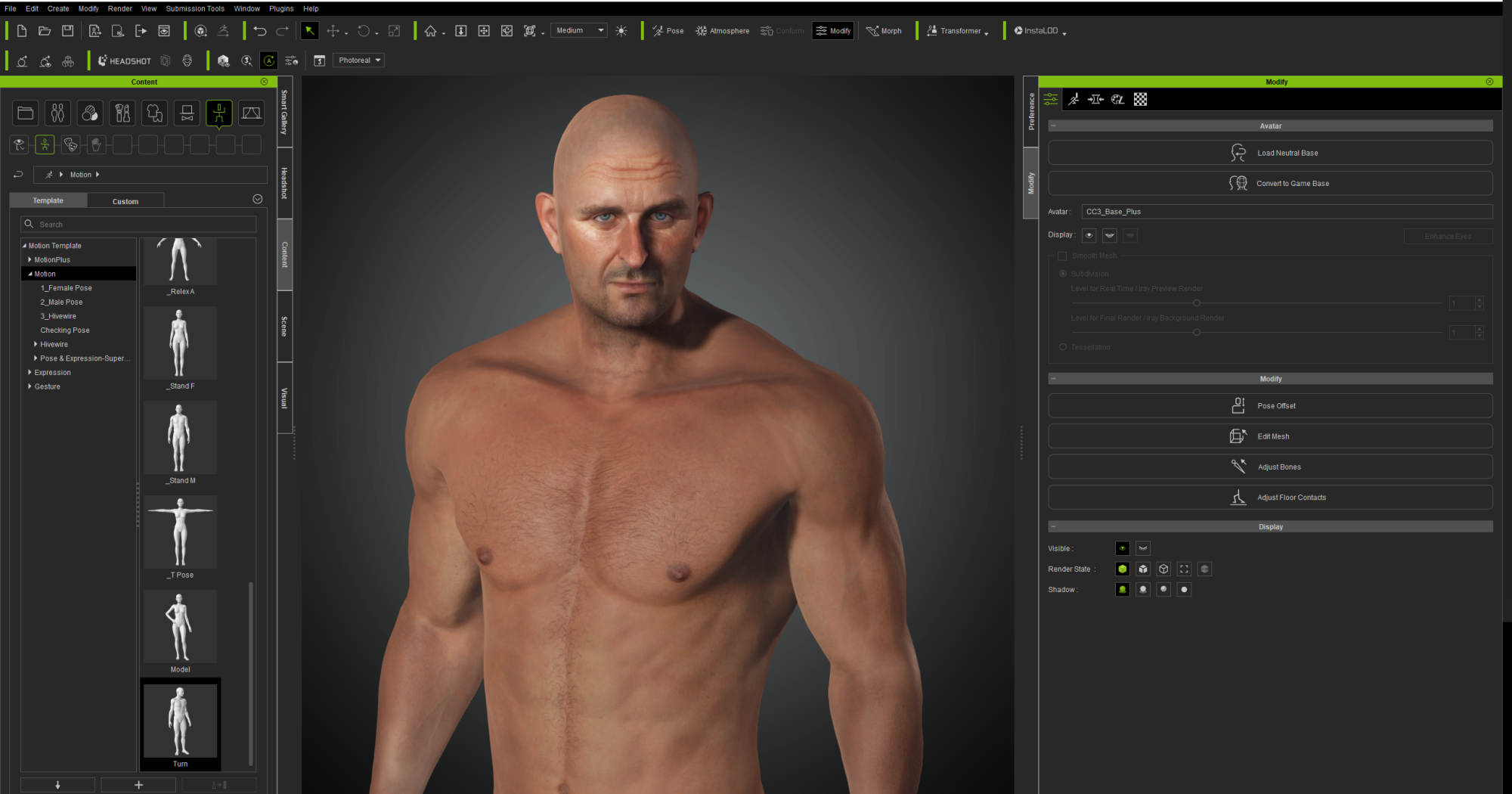Click the Adjust Floor Contacts button
This screenshot has height=794, width=1512.
[x=1270, y=497]
